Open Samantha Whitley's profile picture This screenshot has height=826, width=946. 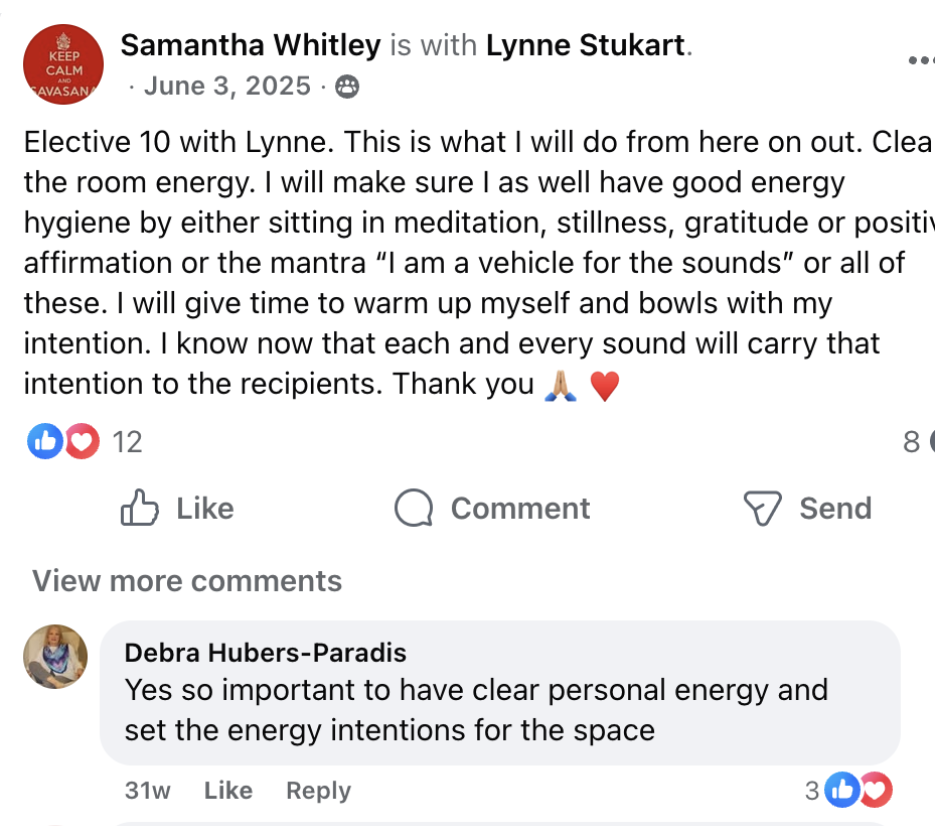tap(63, 64)
